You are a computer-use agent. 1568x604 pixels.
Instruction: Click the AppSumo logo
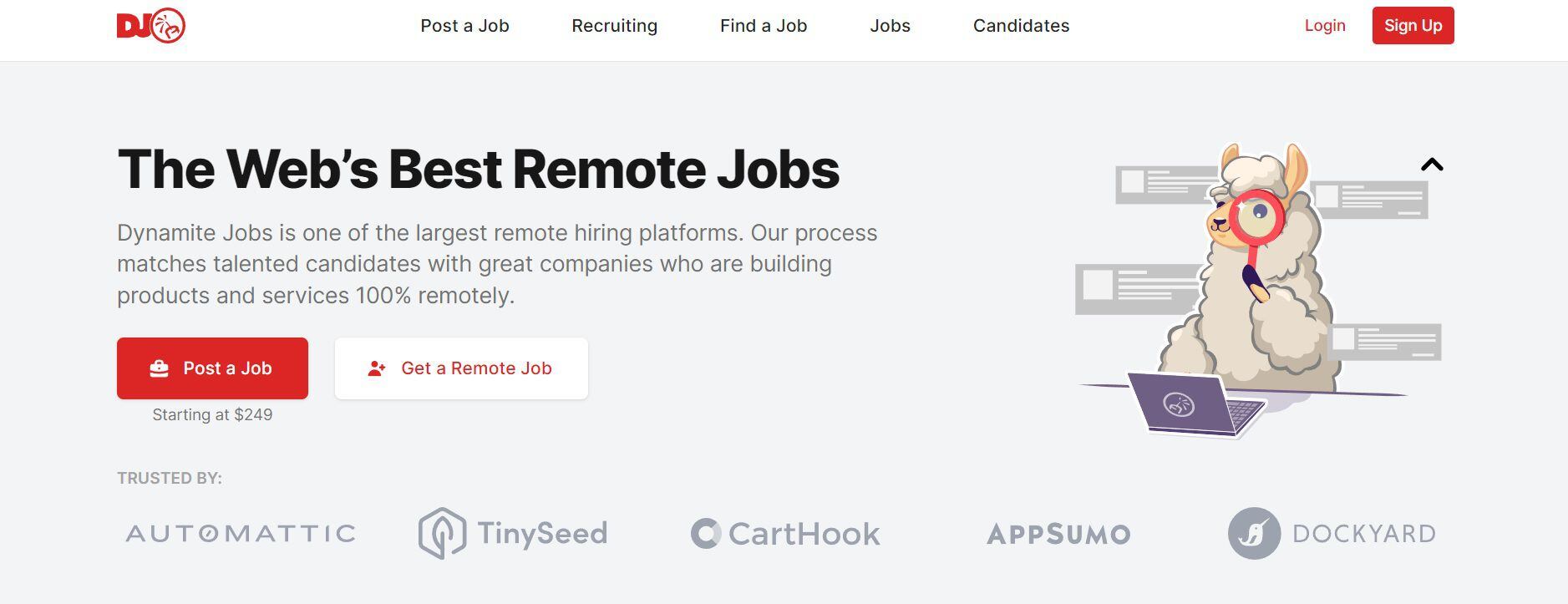[x=1058, y=534]
